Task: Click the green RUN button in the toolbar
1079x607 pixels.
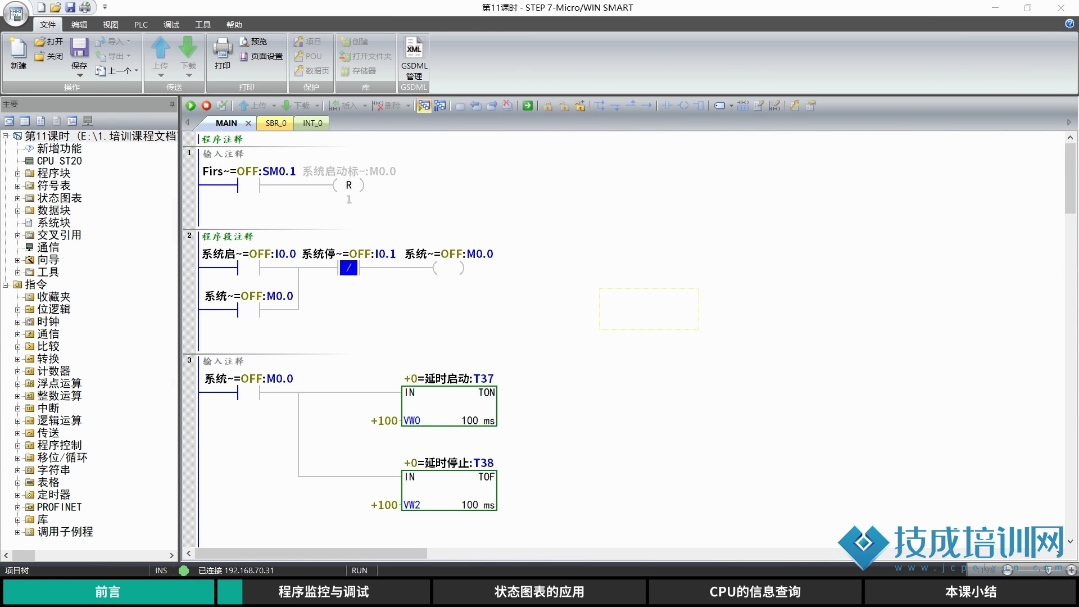Action: (x=190, y=105)
